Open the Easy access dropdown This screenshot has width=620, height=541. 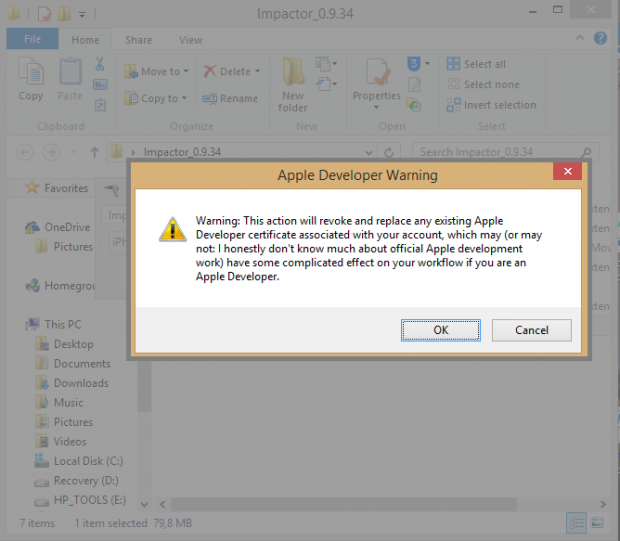coord(326,84)
